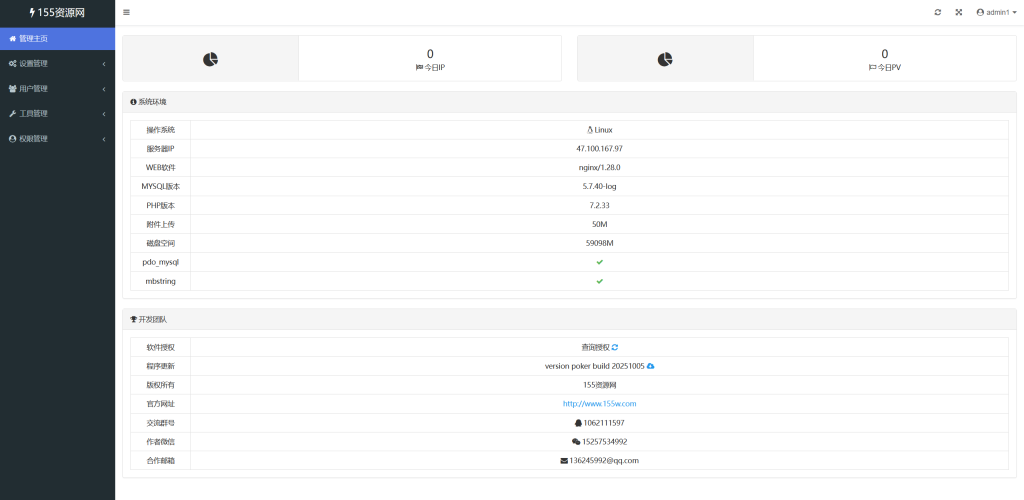Toggle fullscreen mode with the expand icon
The image size is (1024, 500).
point(958,12)
